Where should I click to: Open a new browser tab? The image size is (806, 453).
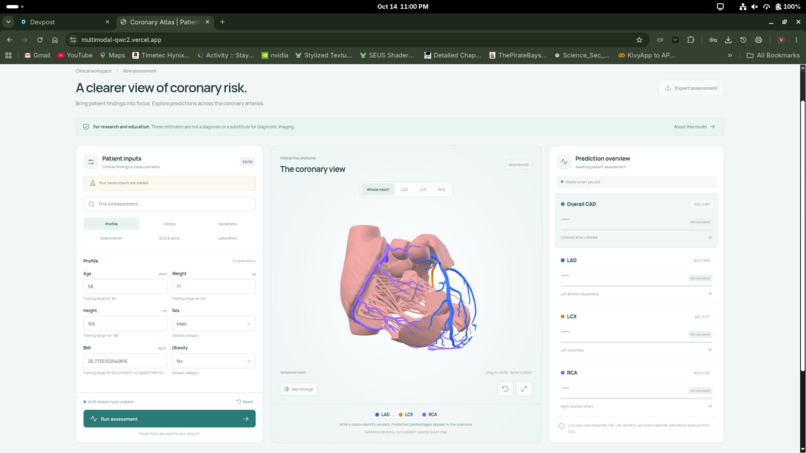pyautogui.click(x=222, y=22)
